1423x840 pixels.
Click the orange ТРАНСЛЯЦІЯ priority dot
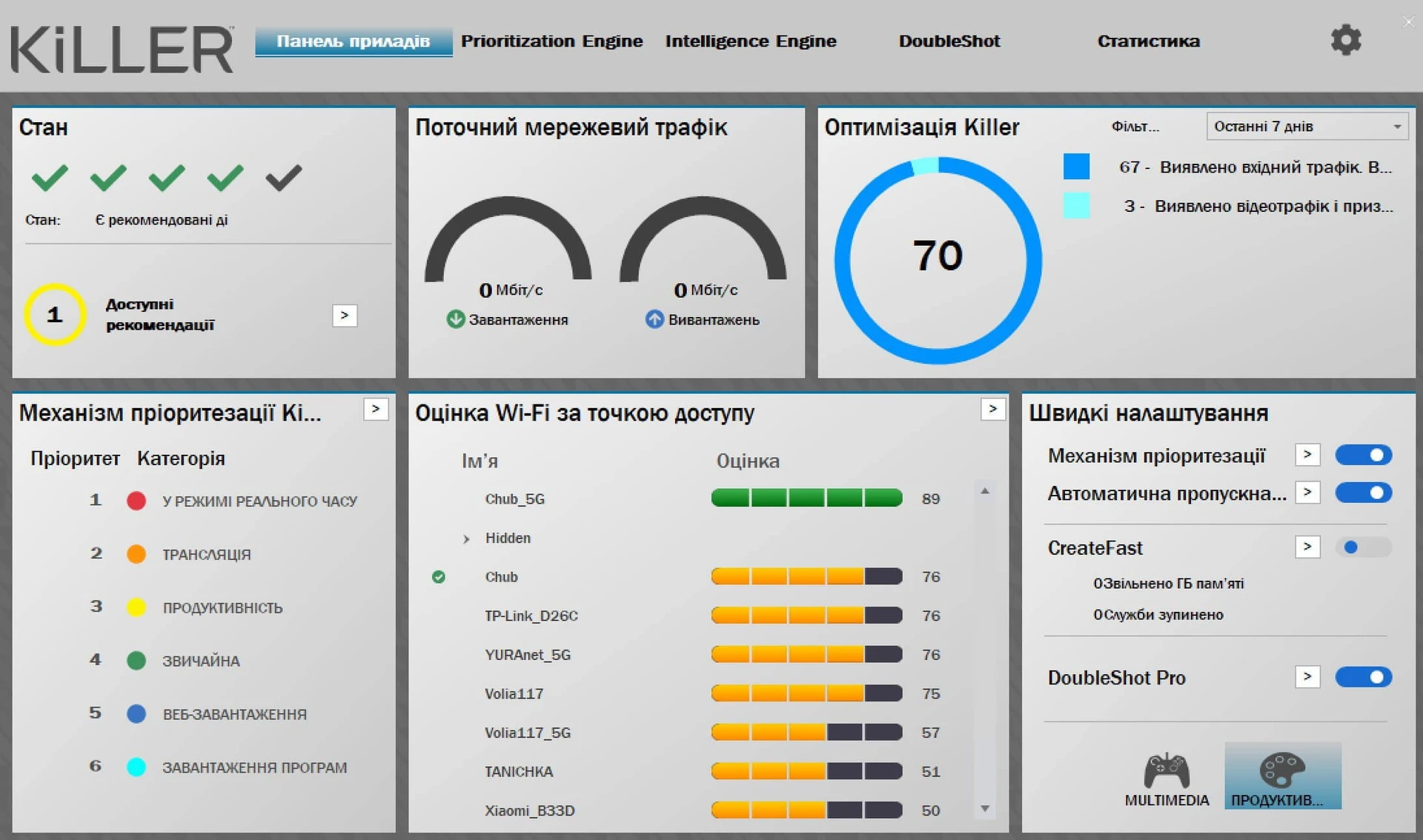point(136,554)
